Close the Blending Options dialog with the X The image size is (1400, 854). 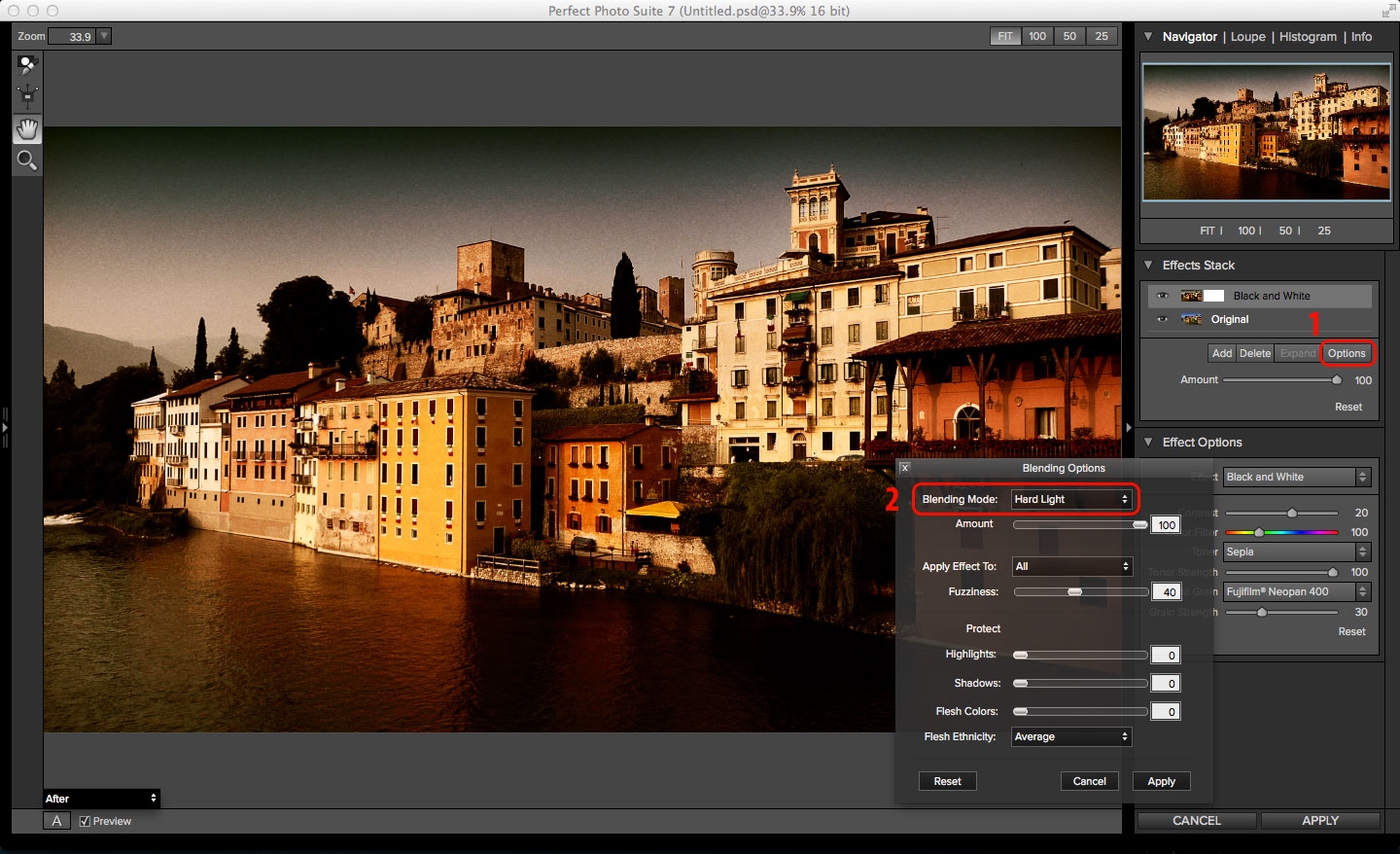coord(904,468)
